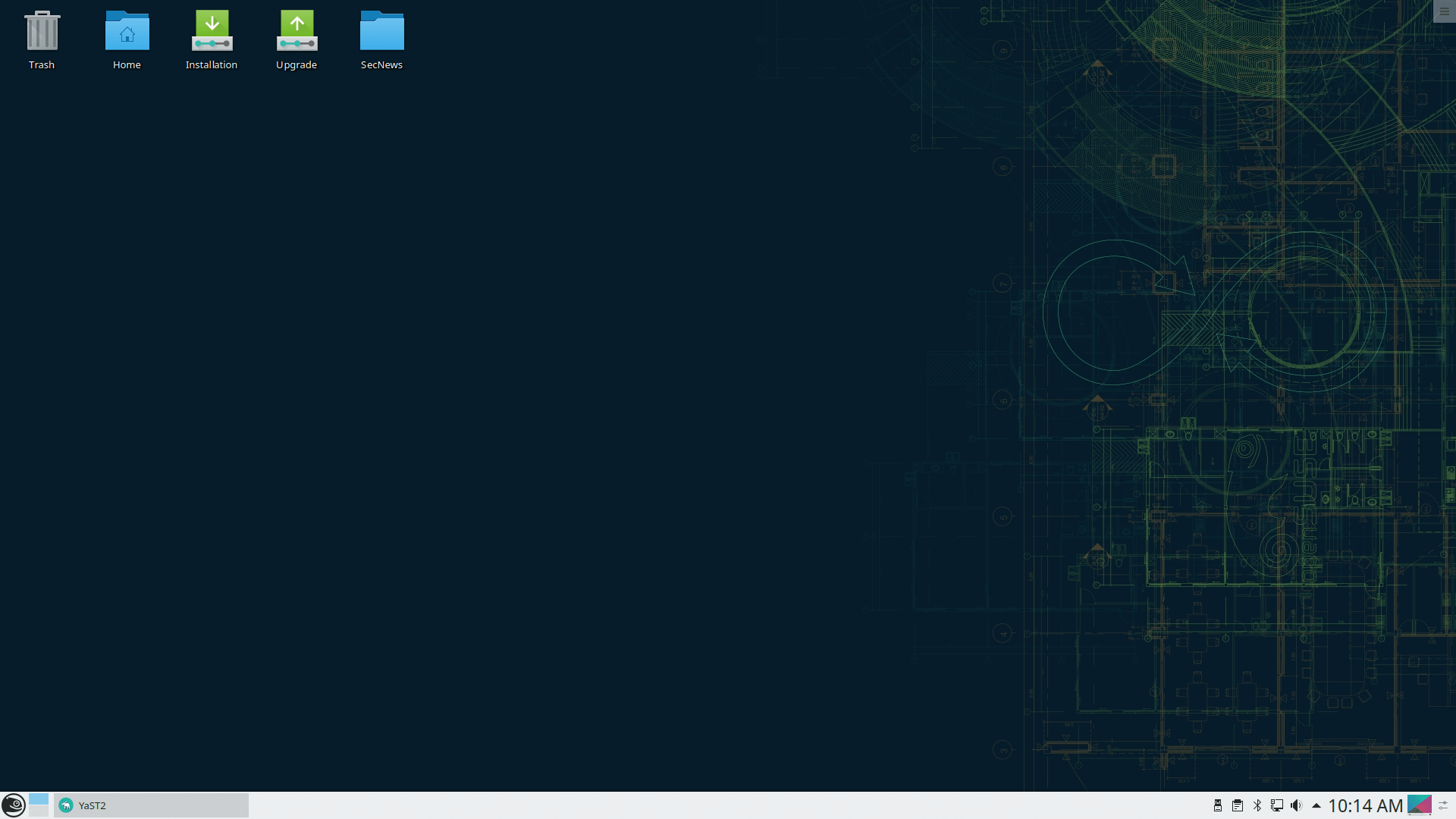
Task: Open the Bluetooth tray icon
Action: coord(1257,805)
